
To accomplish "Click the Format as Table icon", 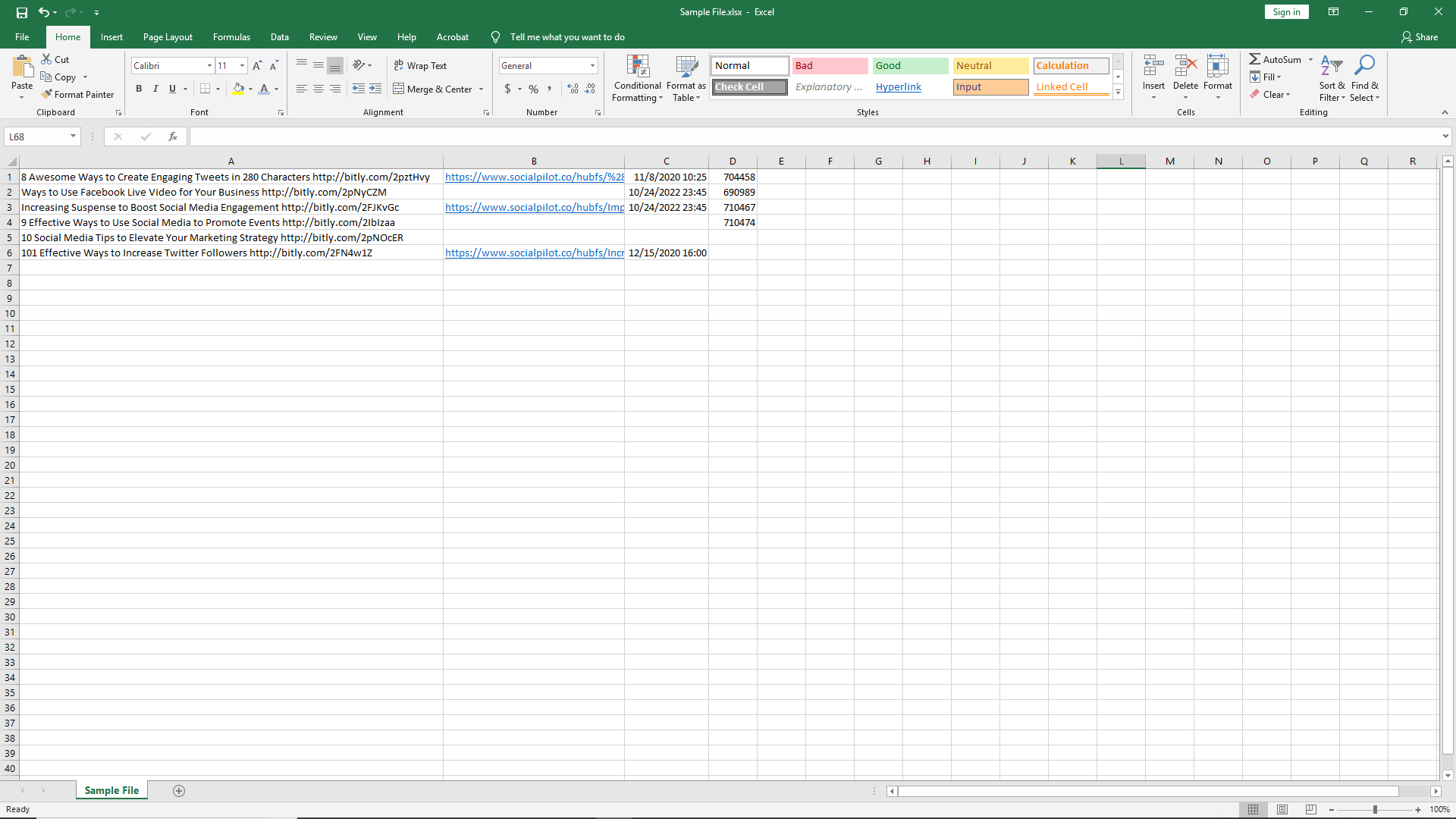I will (x=686, y=67).
